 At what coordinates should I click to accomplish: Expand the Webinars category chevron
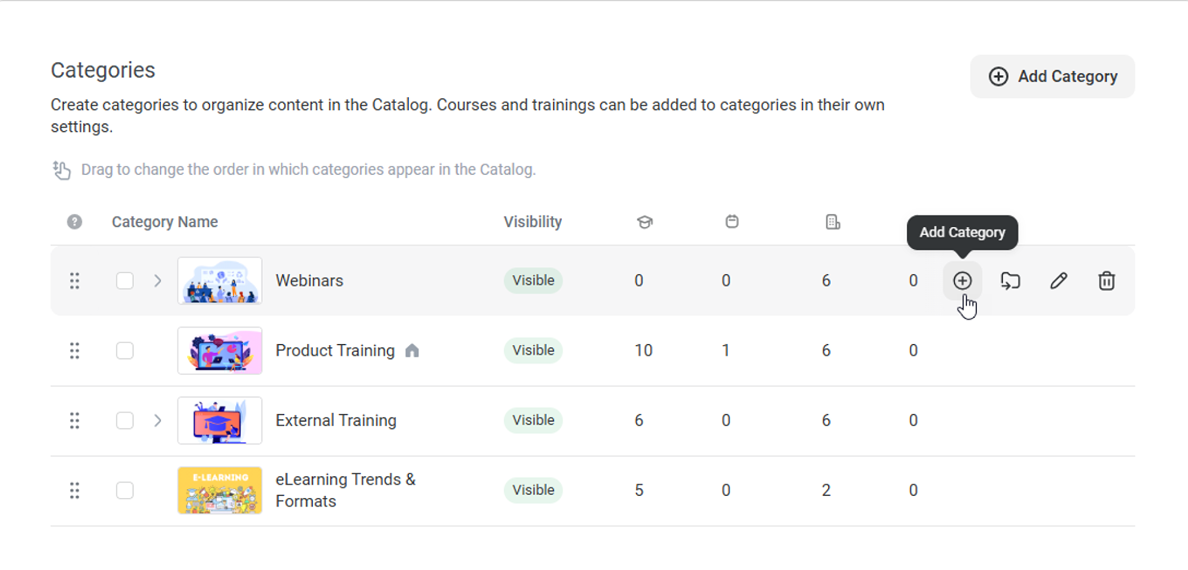click(157, 281)
